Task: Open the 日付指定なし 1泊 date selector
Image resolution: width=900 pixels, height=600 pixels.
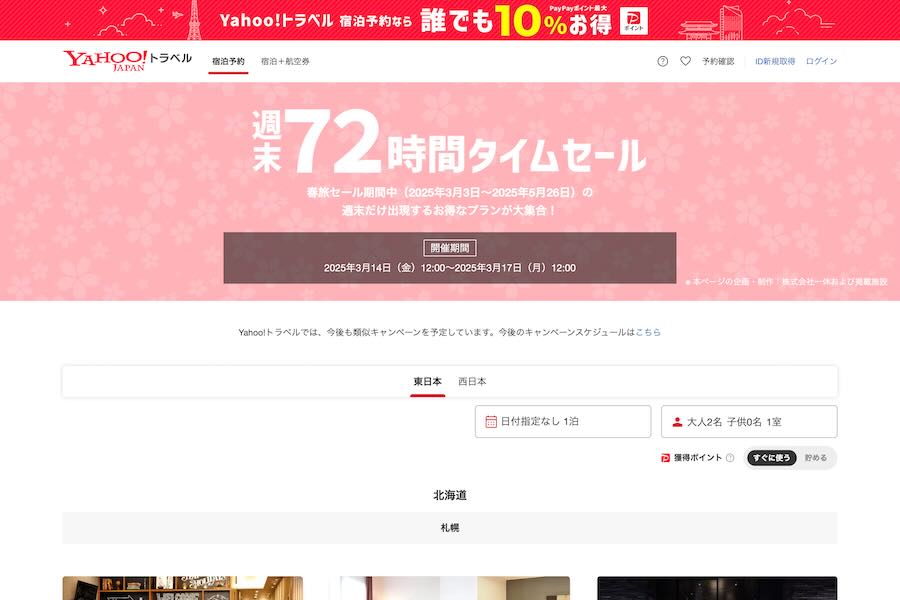Action: coord(563,421)
